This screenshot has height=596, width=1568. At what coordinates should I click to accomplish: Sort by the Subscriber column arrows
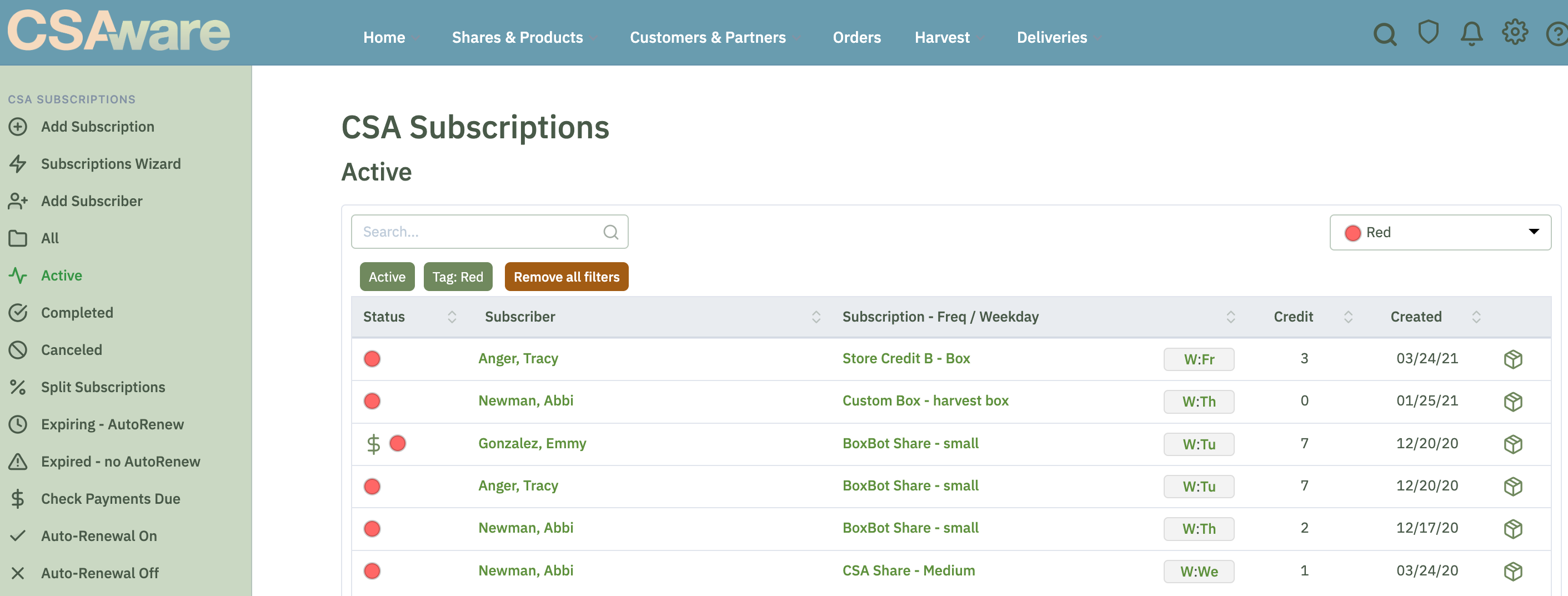(815, 317)
